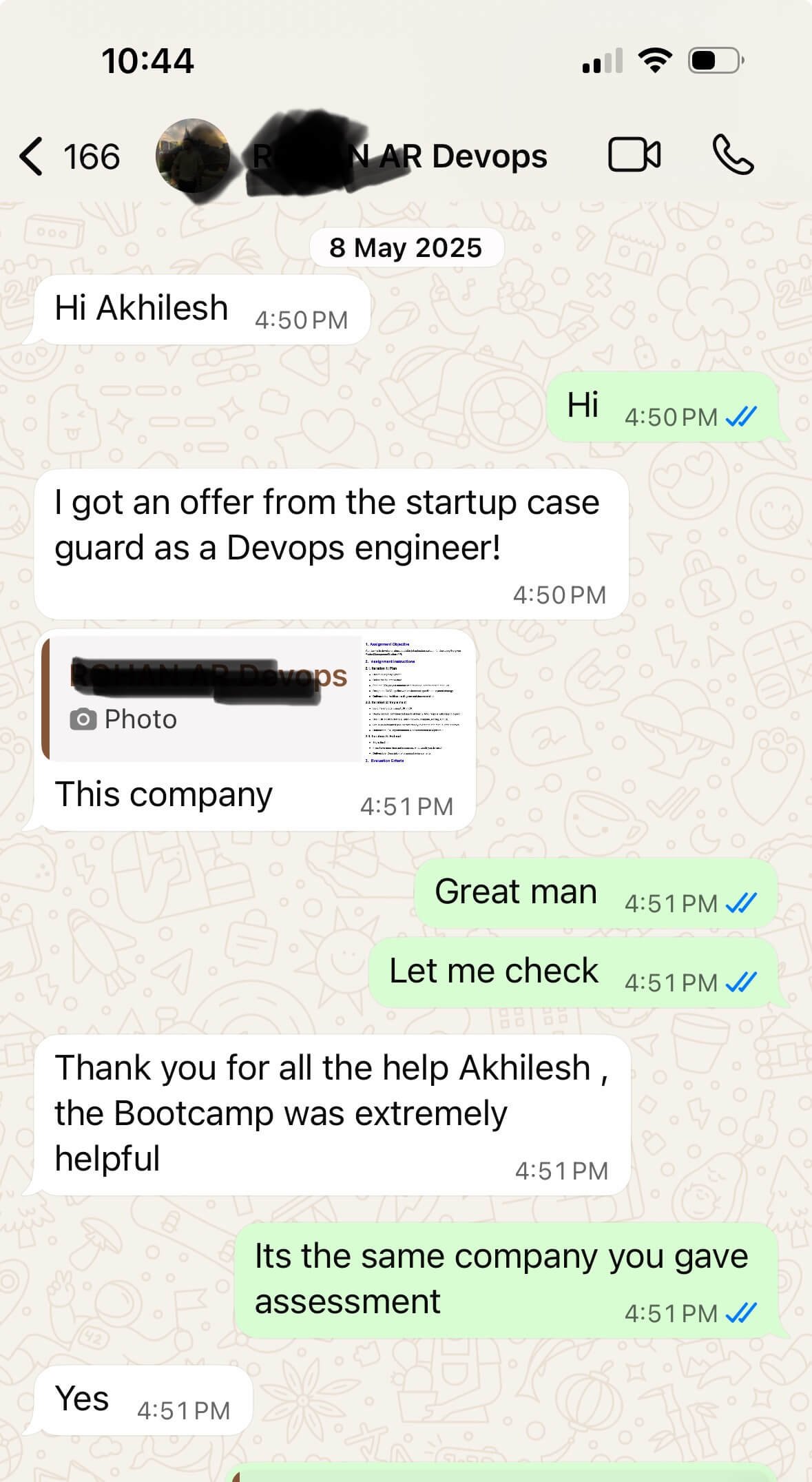Tap the Wi-Fi status bar icon

click(655, 61)
